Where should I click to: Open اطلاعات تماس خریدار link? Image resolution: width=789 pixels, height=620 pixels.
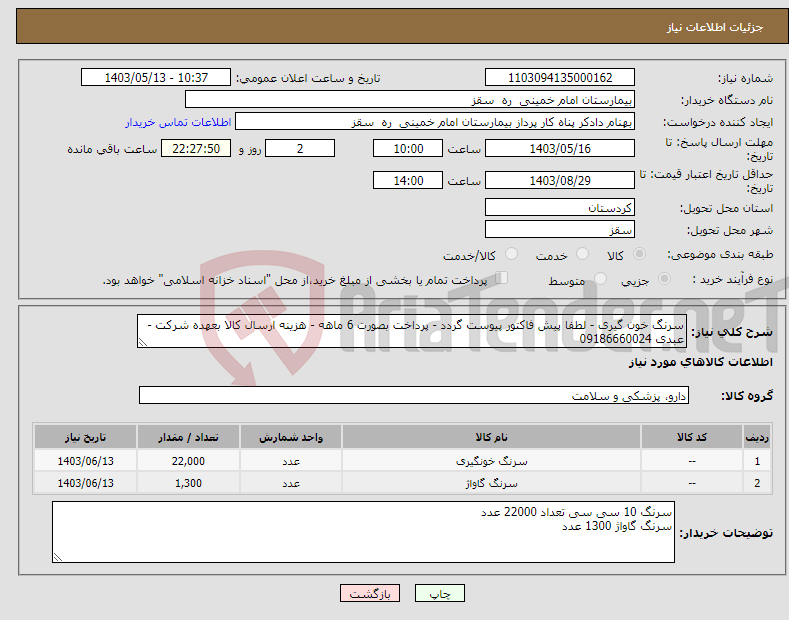pos(178,122)
